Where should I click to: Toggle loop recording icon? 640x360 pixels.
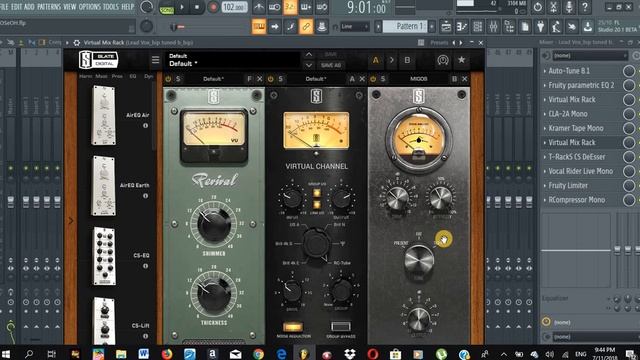point(322,7)
